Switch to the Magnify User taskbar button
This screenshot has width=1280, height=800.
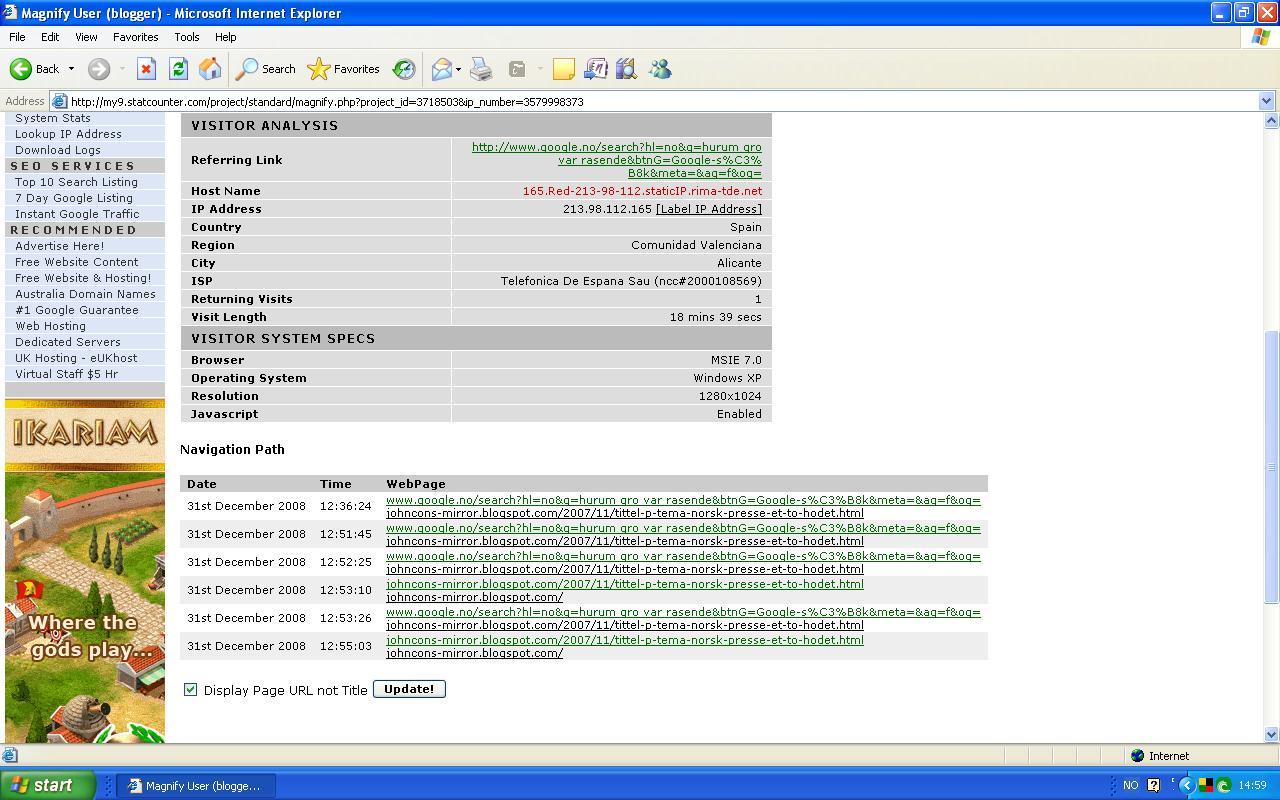pos(196,785)
